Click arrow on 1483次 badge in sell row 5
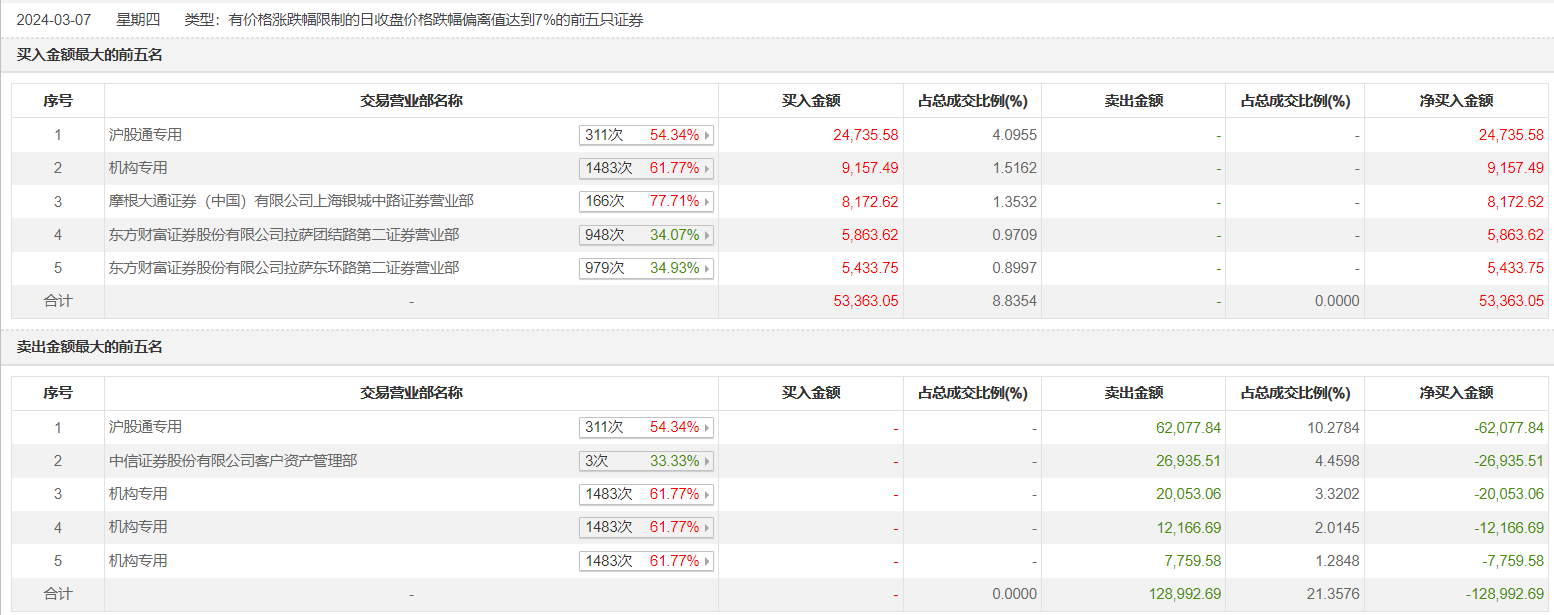1554x615 pixels. pyautogui.click(x=707, y=561)
